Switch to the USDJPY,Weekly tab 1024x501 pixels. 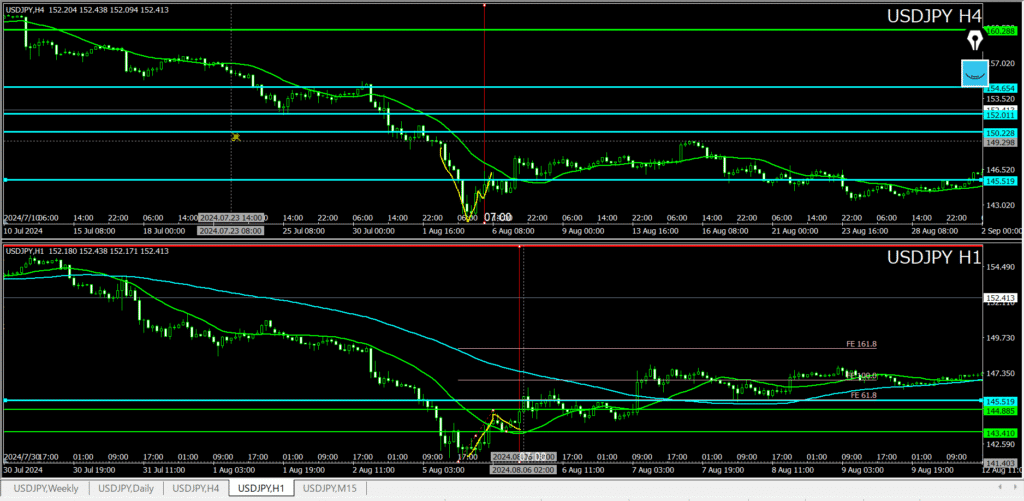[44, 488]
